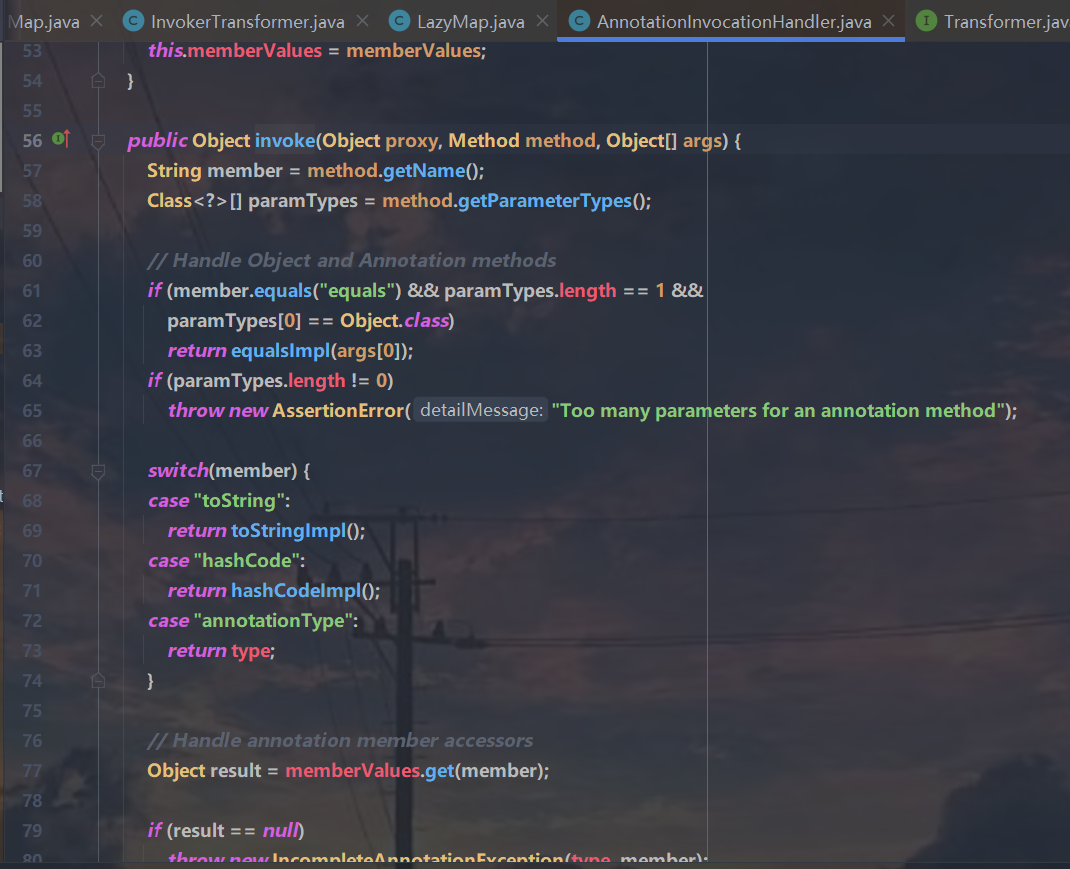Click the equalsImpl method call
This screenshot has width=1070, height=869.
click(x=280, y=351)
